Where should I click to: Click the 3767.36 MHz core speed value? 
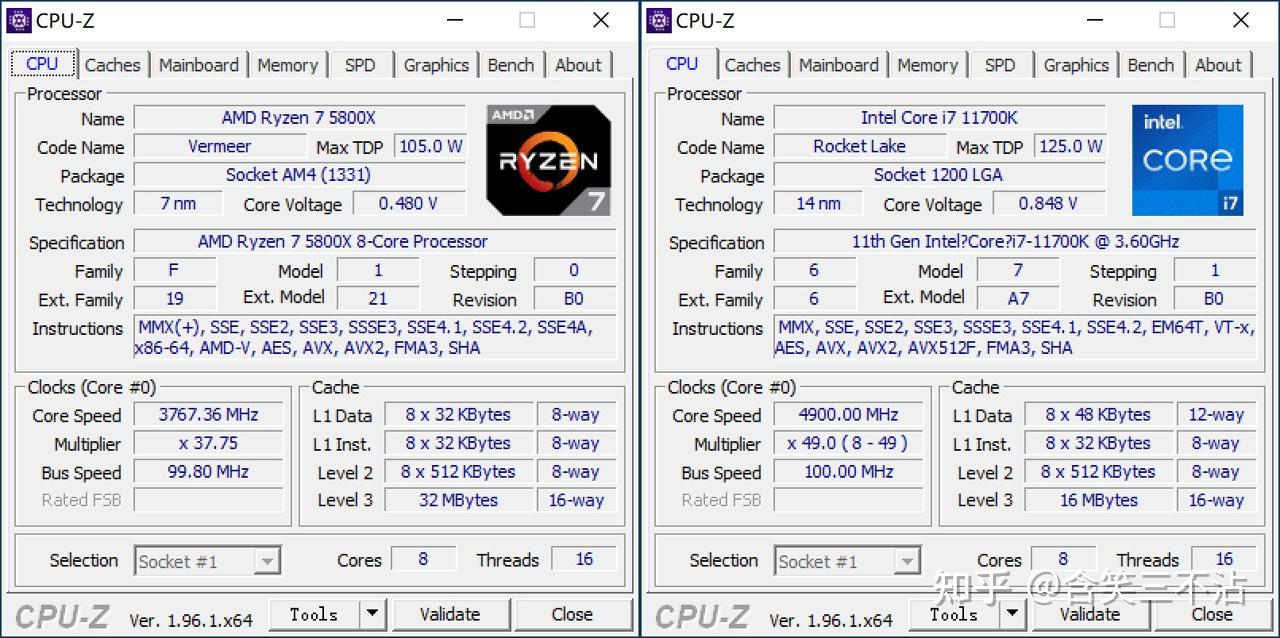click(x=208, y=415)
